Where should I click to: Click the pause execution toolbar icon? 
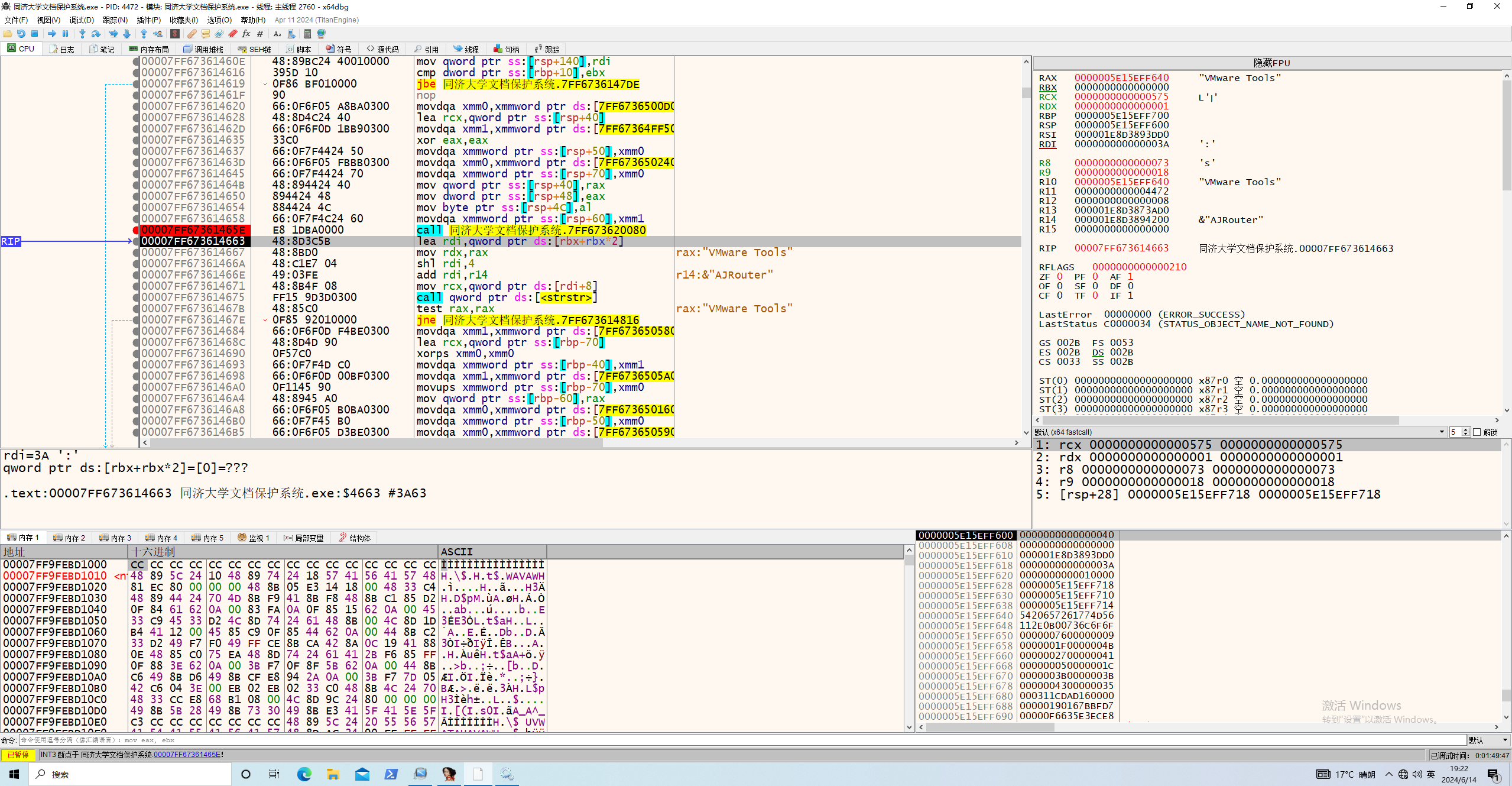(x=66, y=34)
